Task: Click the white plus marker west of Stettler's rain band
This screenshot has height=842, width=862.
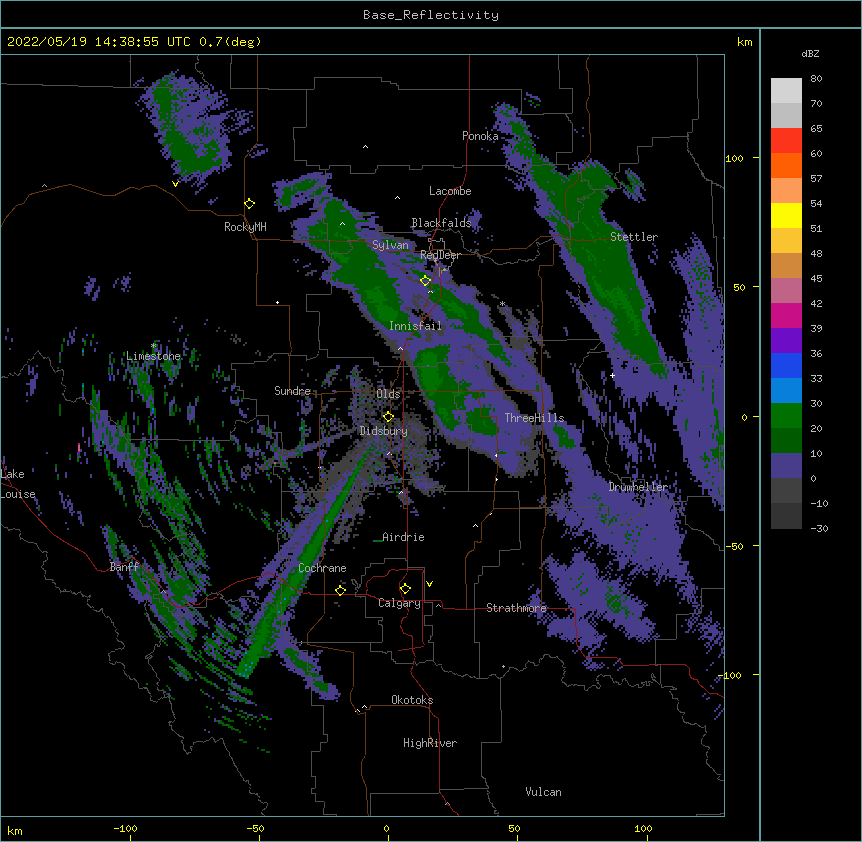Action: coord(612,375)
